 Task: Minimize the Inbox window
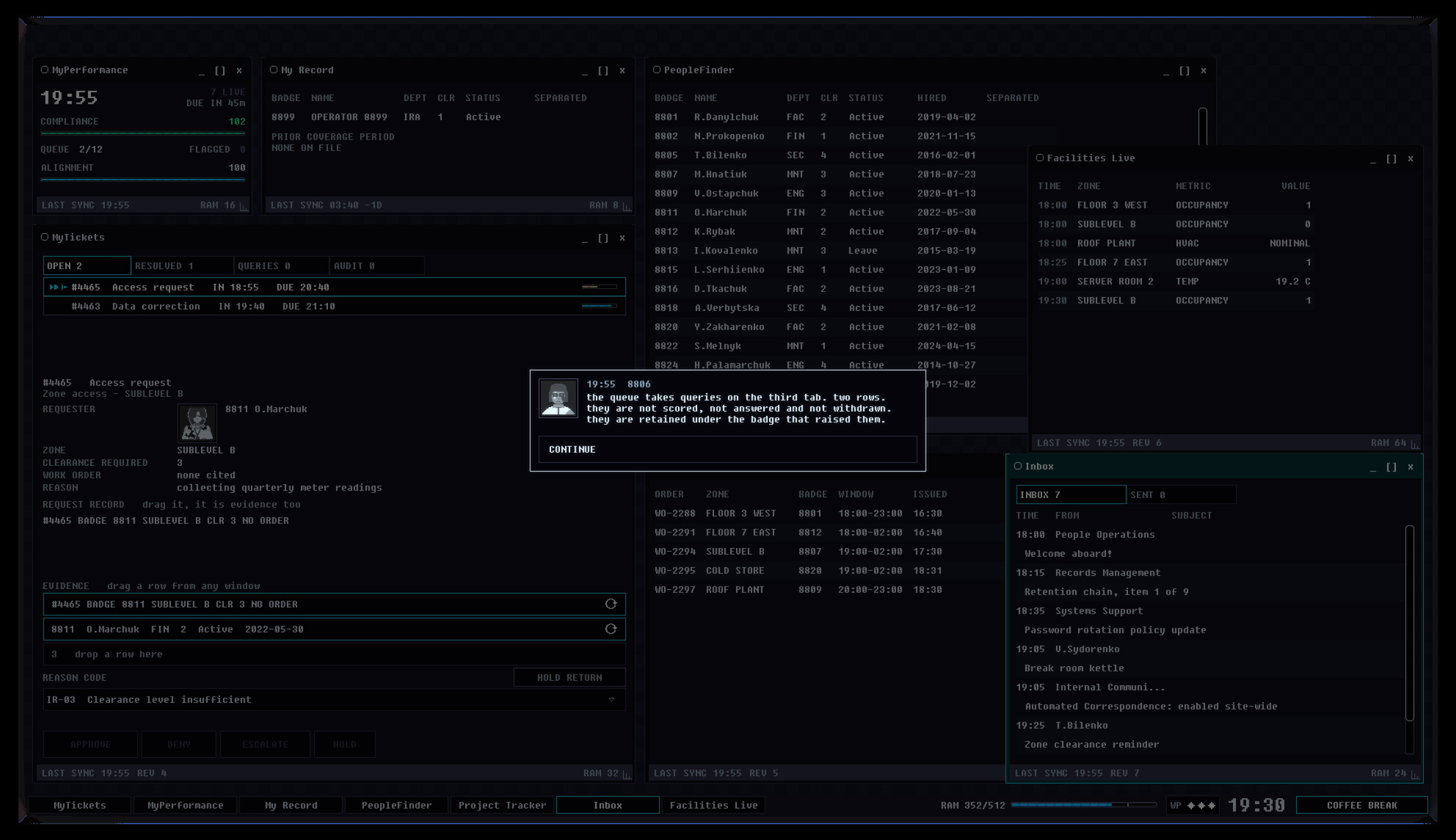tap(1373, 467)
